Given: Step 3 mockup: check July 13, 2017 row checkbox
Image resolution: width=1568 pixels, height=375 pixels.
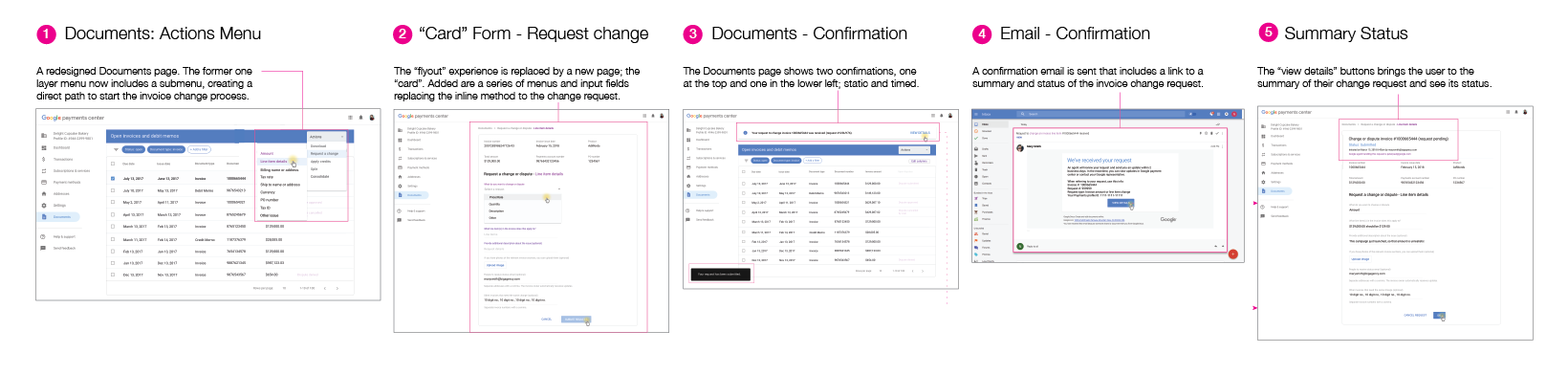Looking at the screenshot, I should point(744,183).
